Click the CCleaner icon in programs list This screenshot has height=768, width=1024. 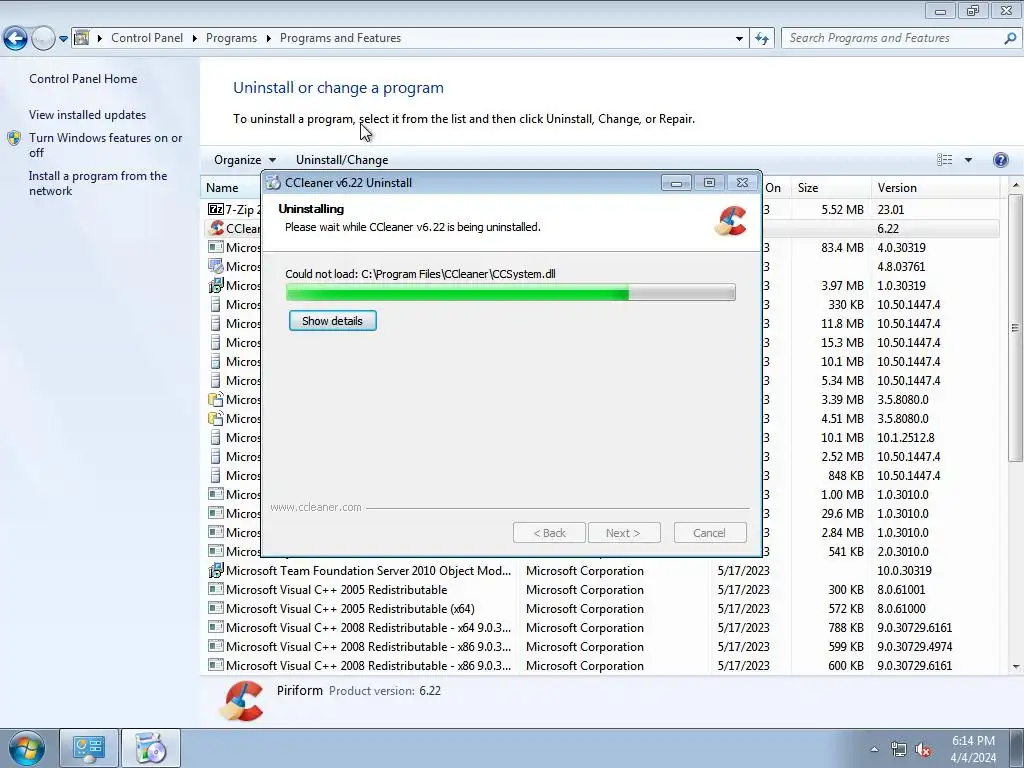pos(216,228)
